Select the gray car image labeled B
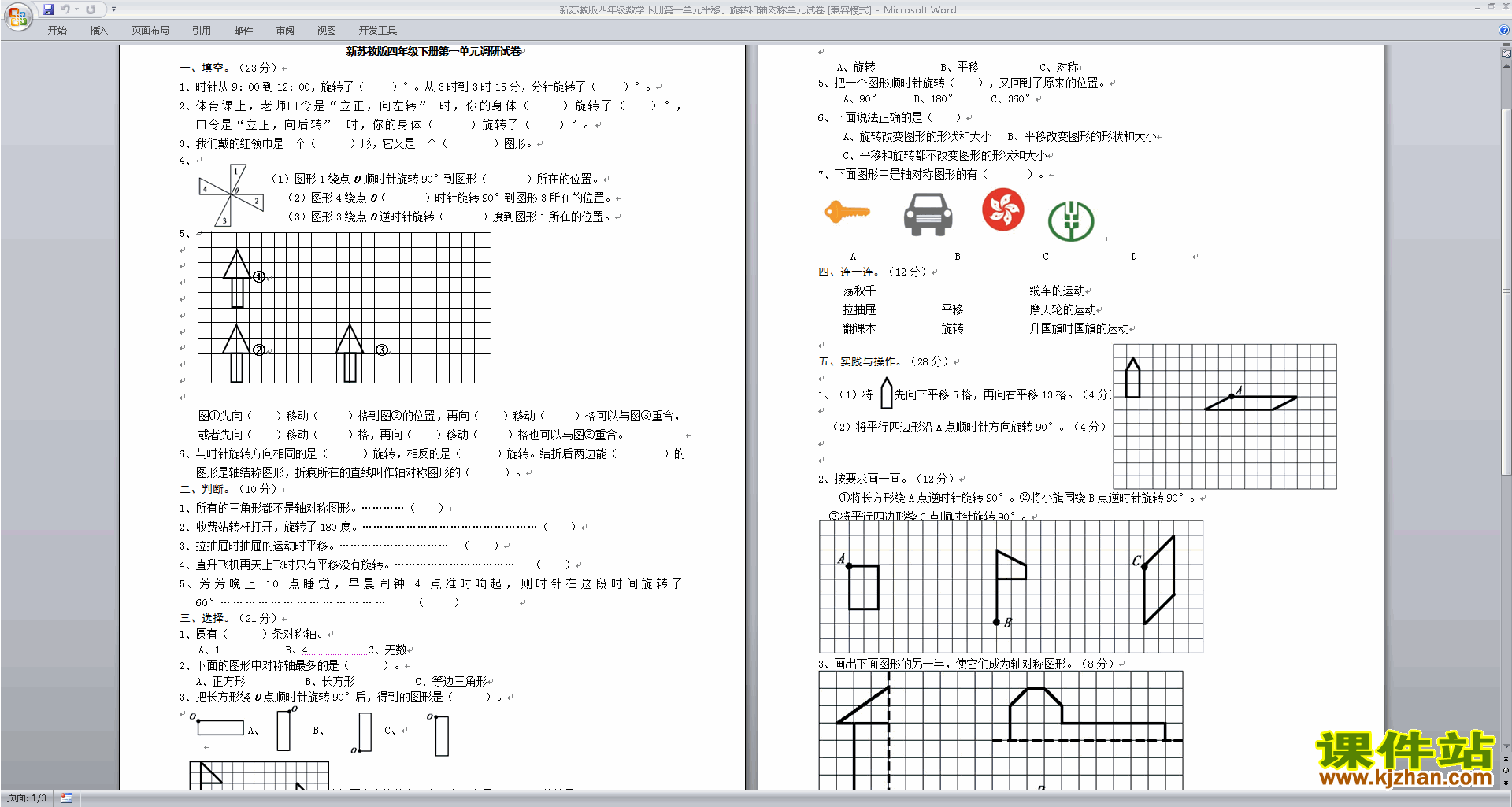The image size is (1512, 807). coord(928,215)
